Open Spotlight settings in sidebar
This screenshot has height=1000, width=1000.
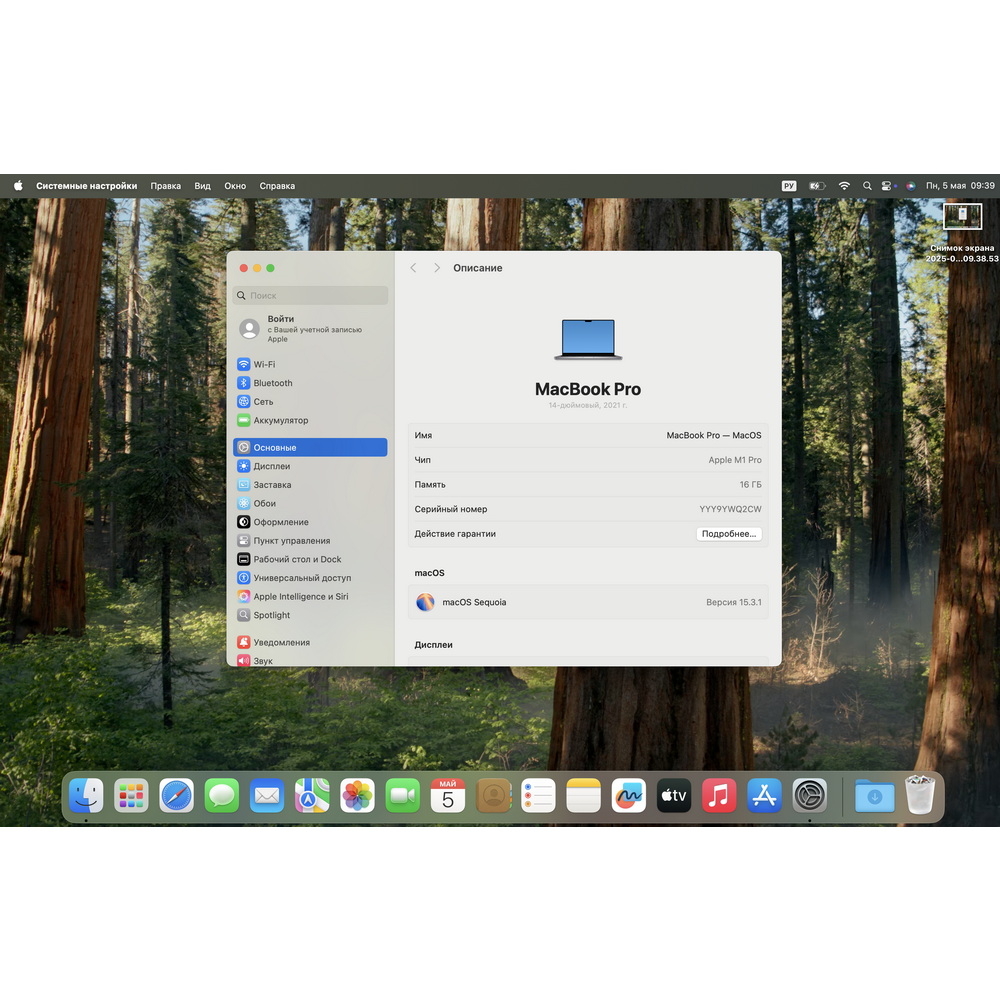click(311, 615)
